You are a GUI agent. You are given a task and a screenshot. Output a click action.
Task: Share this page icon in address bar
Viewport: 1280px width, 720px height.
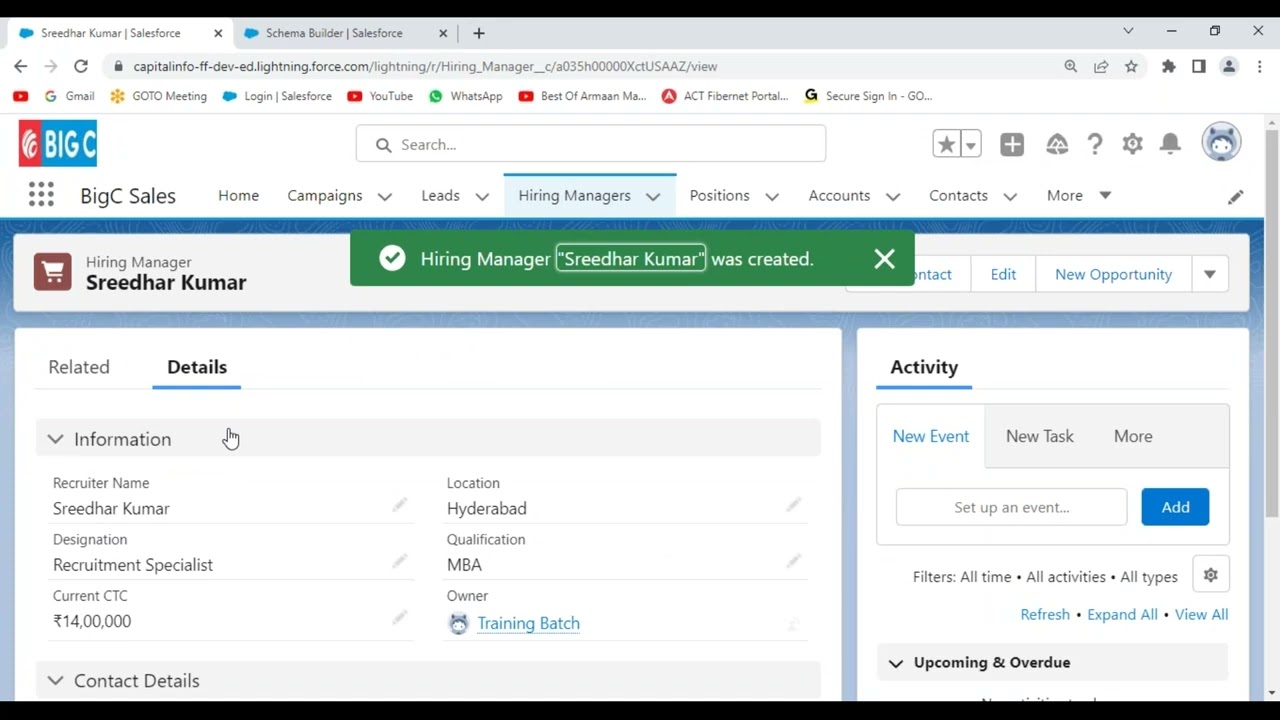point(1101,66)
